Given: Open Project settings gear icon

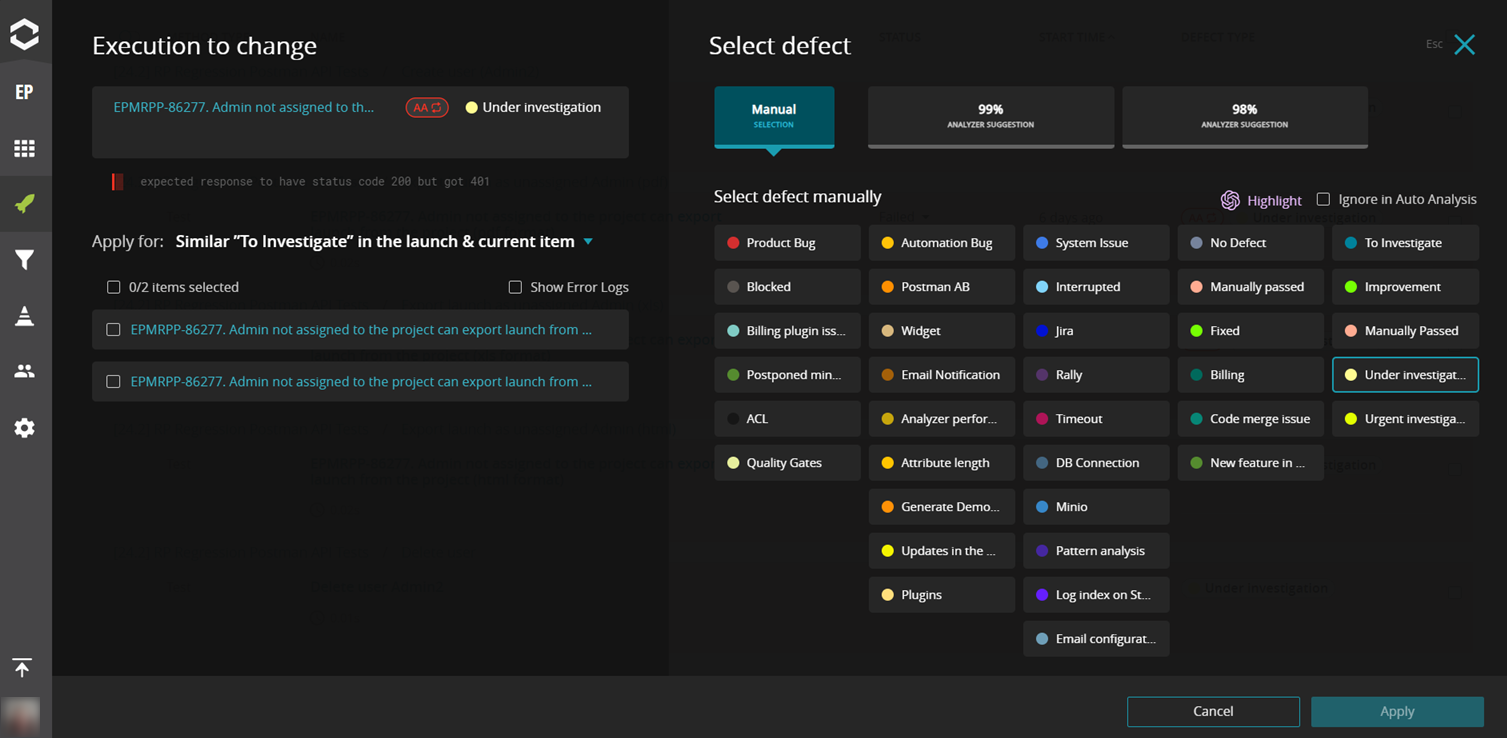Looking at the screenshot, I should tap(24, 428).
